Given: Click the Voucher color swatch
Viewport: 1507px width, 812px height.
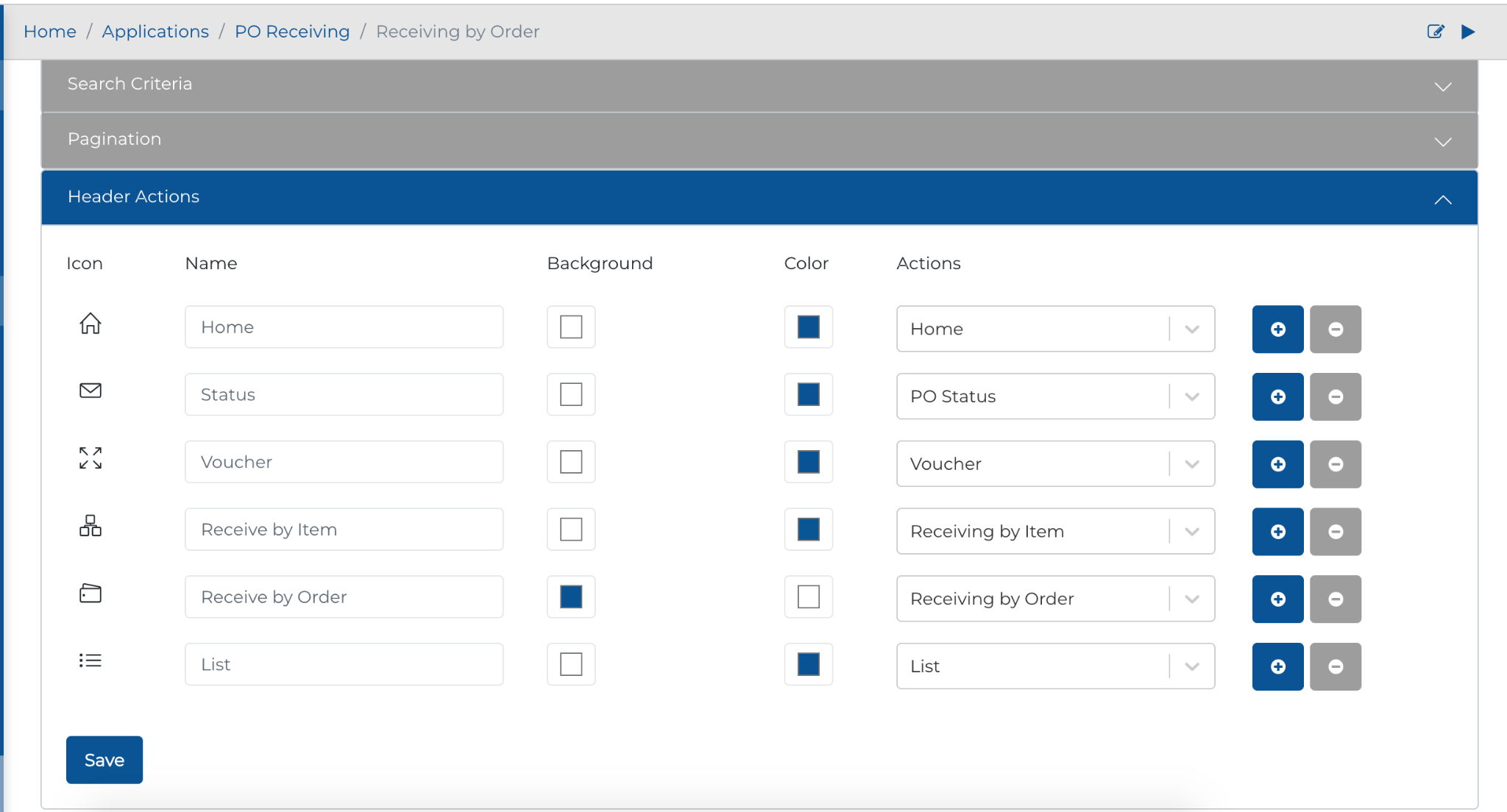Looking at the screenshot, I should click(808, 462).
